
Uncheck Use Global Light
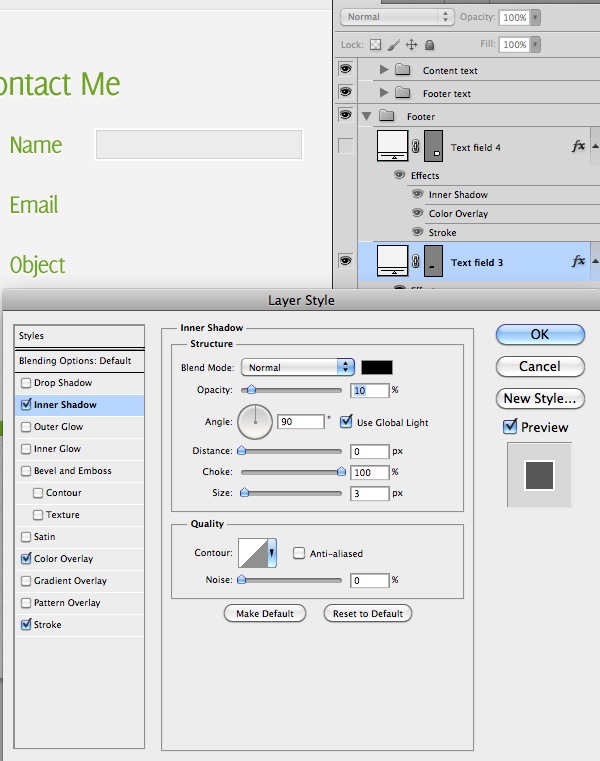(346, 422)
